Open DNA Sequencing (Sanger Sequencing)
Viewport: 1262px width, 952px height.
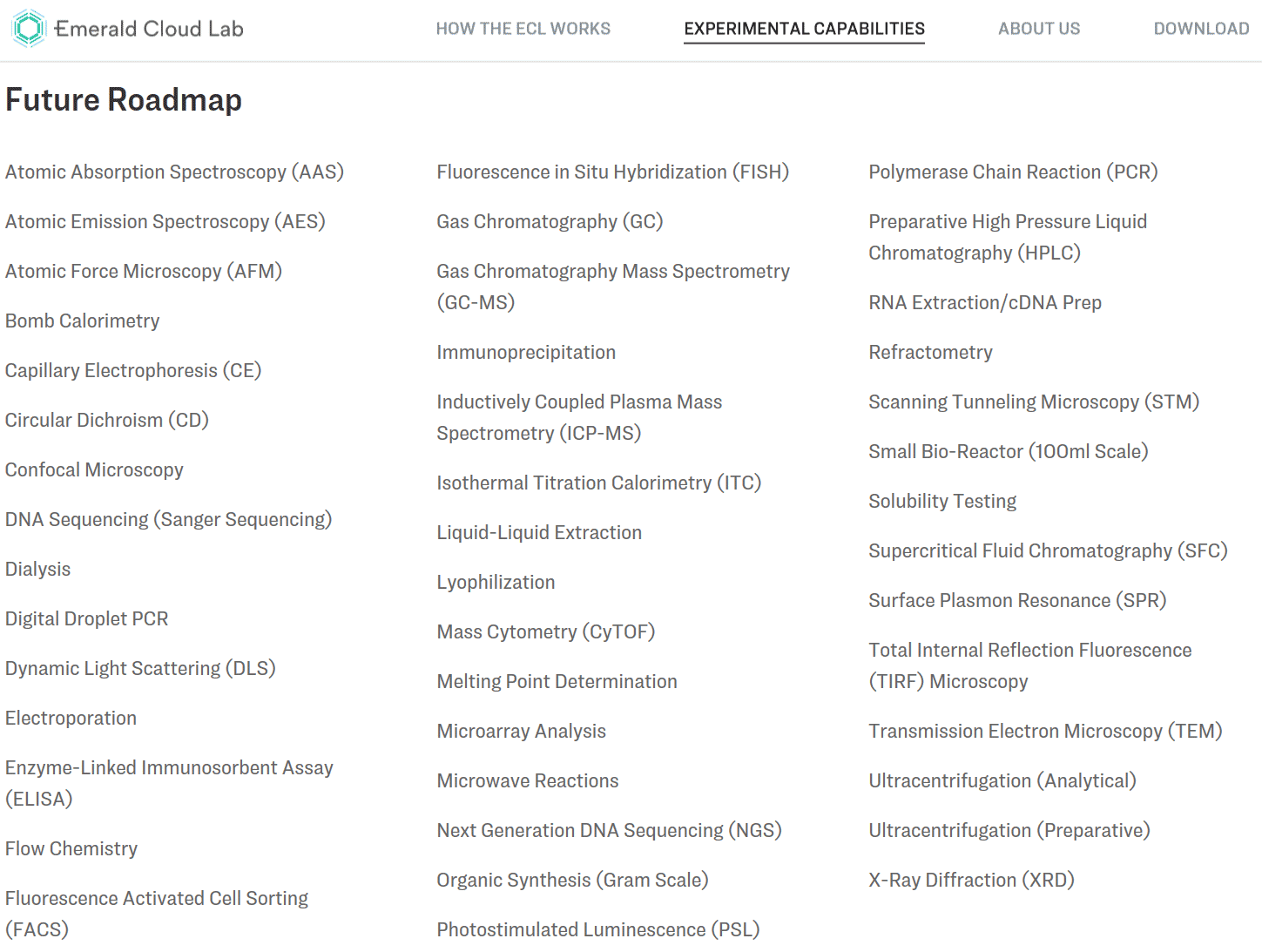click(169, 520)
